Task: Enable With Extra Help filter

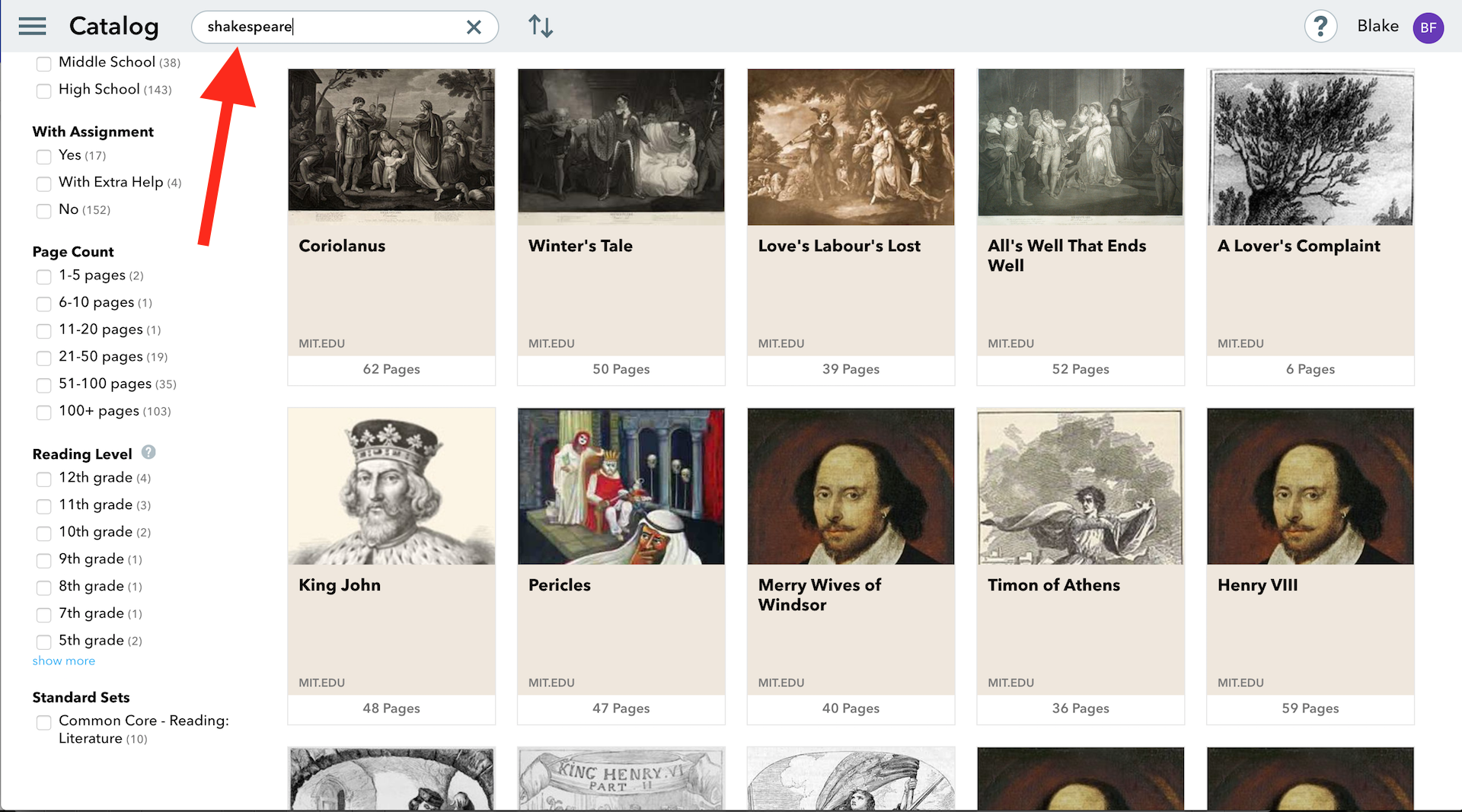Action: click(x=44, y=183)
